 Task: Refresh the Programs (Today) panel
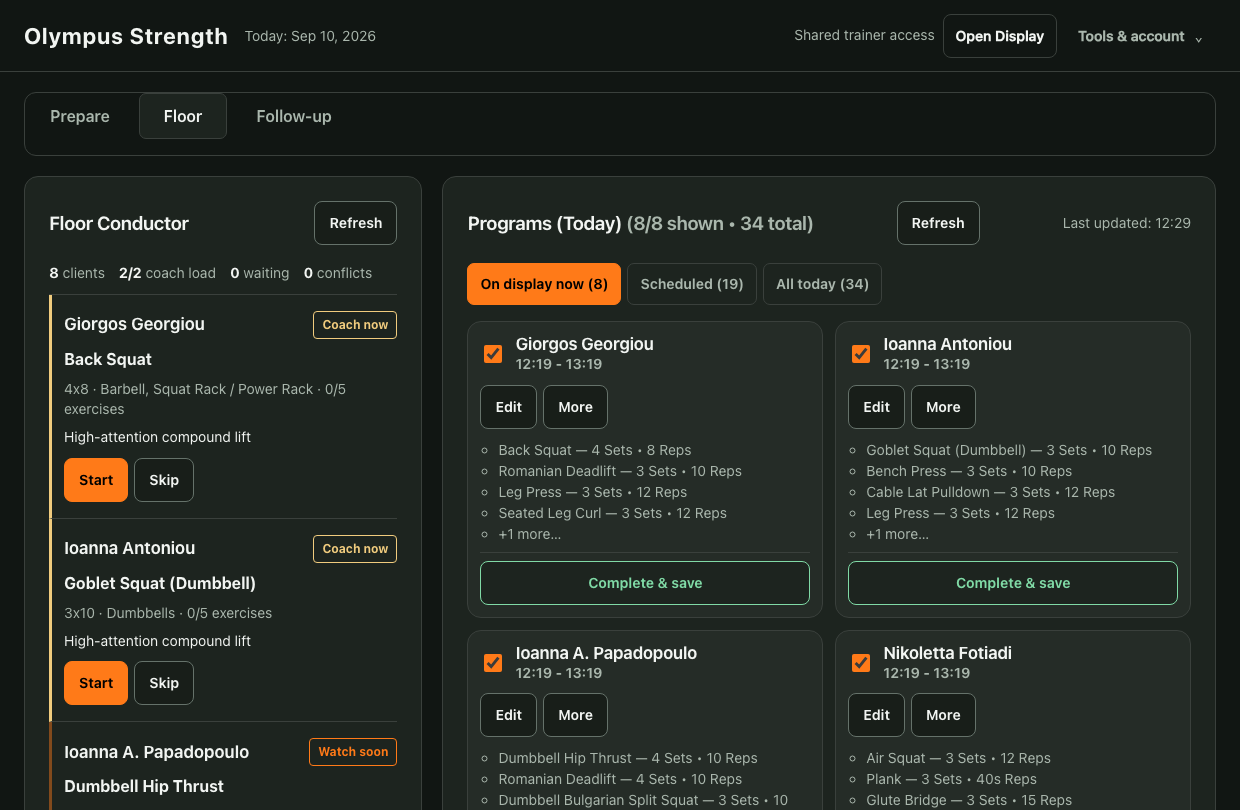(x=938, y=223)
